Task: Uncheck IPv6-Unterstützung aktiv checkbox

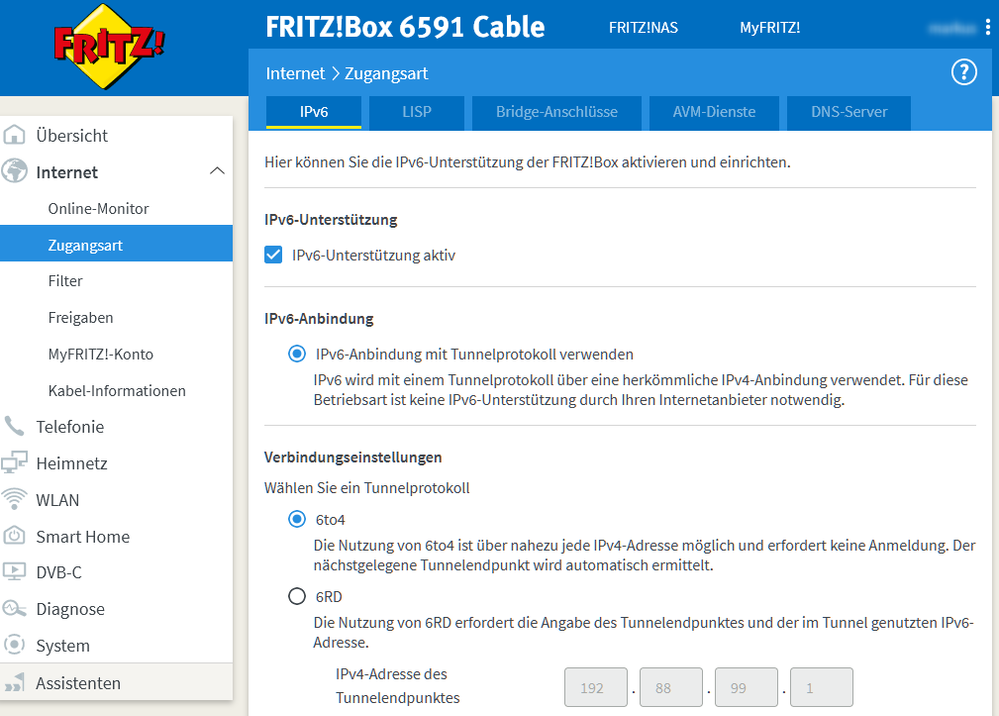Action: 273,255
